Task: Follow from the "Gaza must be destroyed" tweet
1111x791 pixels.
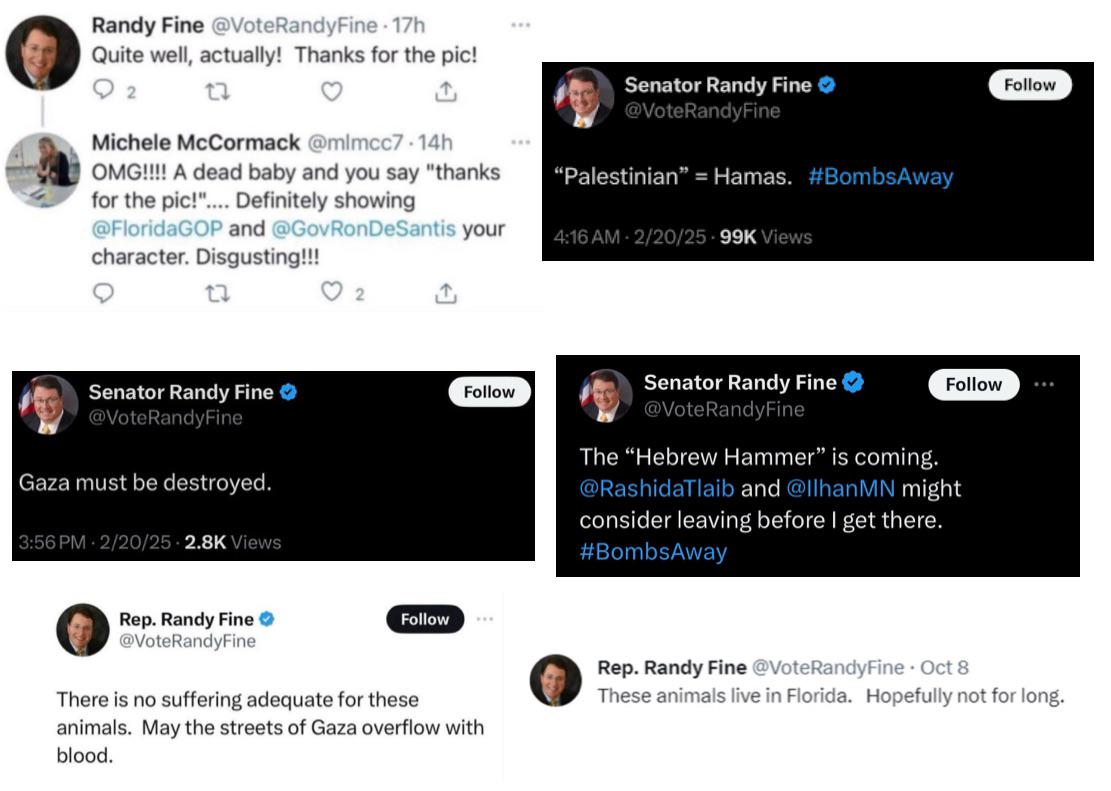Action: pos(489,392)
